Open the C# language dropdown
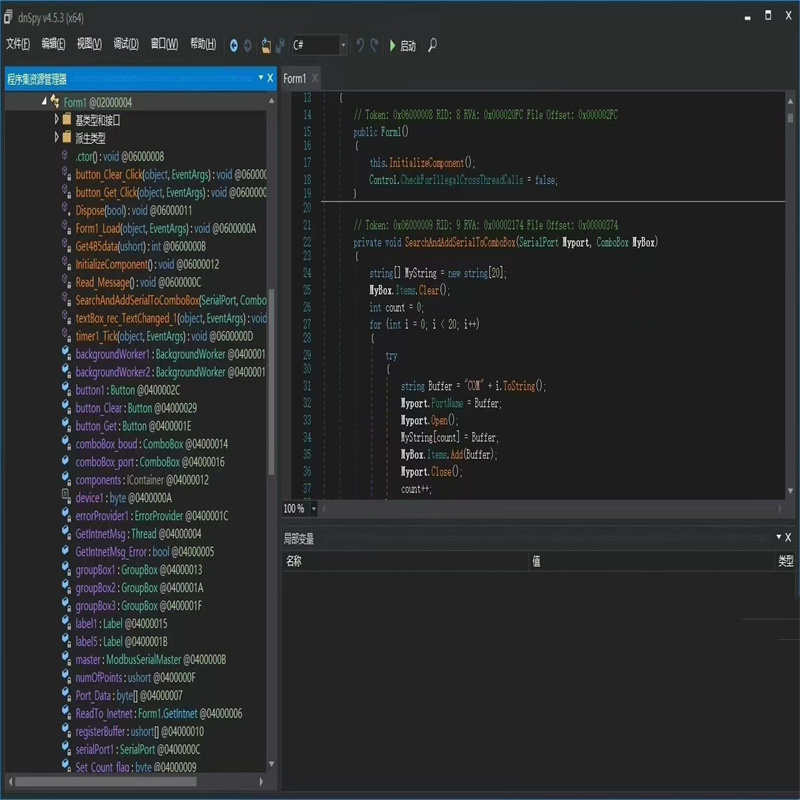The width and height of the screenshot is (800, 800). point(343,45)
